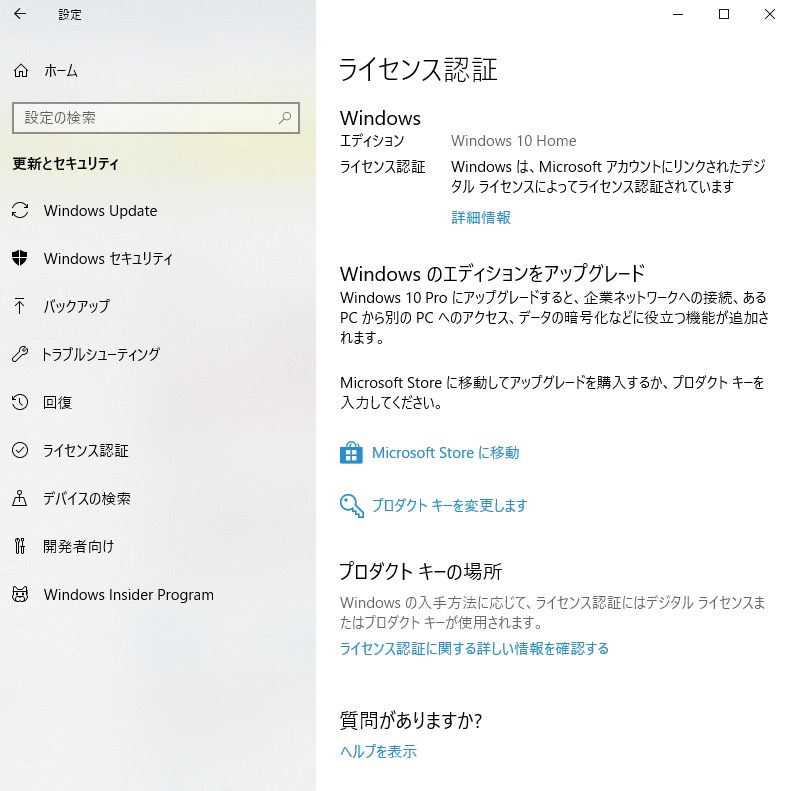Focus the 設定の検索 search field
This screenshot has width=789, height=791.
tap(145, 118)
